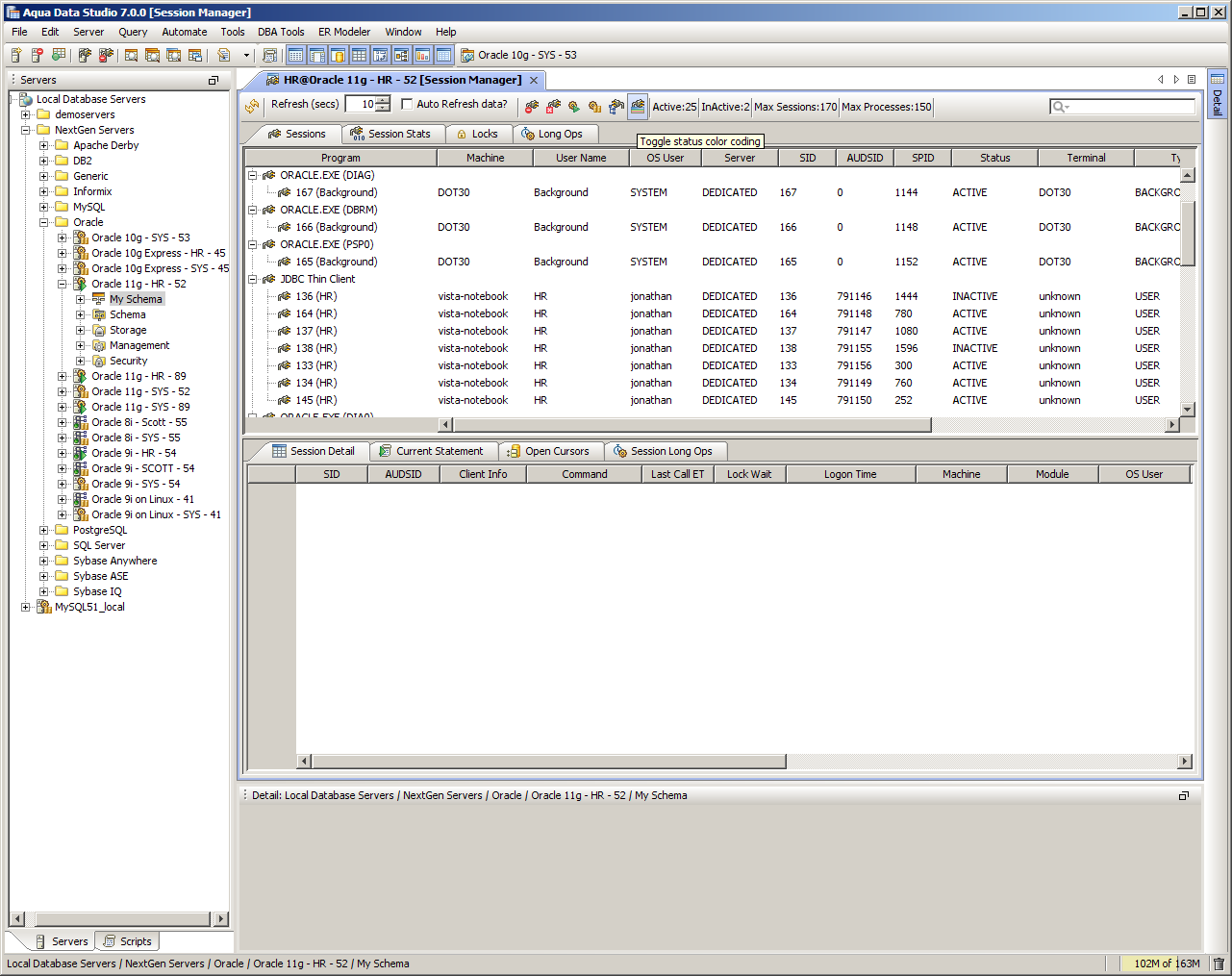Collapse the ORACLE.EXE (DIAG) session group
The width and height of the screenshot is (1232, 976).
253,175
